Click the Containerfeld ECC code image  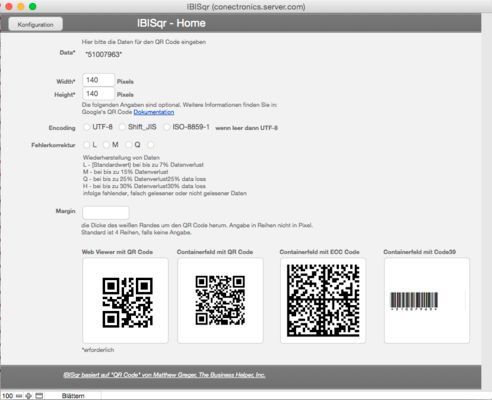point(323,300)
